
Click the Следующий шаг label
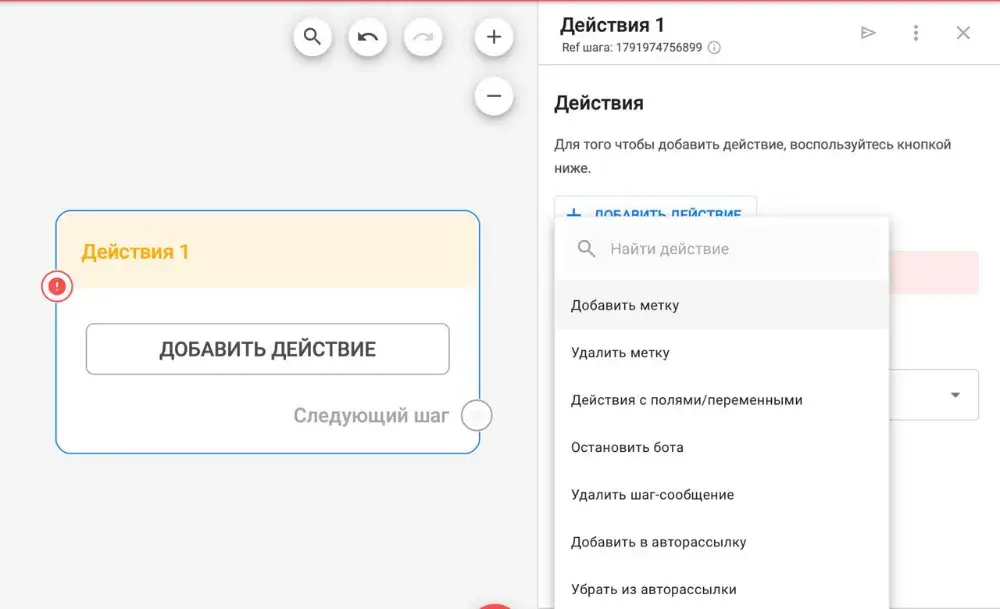pyautogui.click(x=371, y=416)
